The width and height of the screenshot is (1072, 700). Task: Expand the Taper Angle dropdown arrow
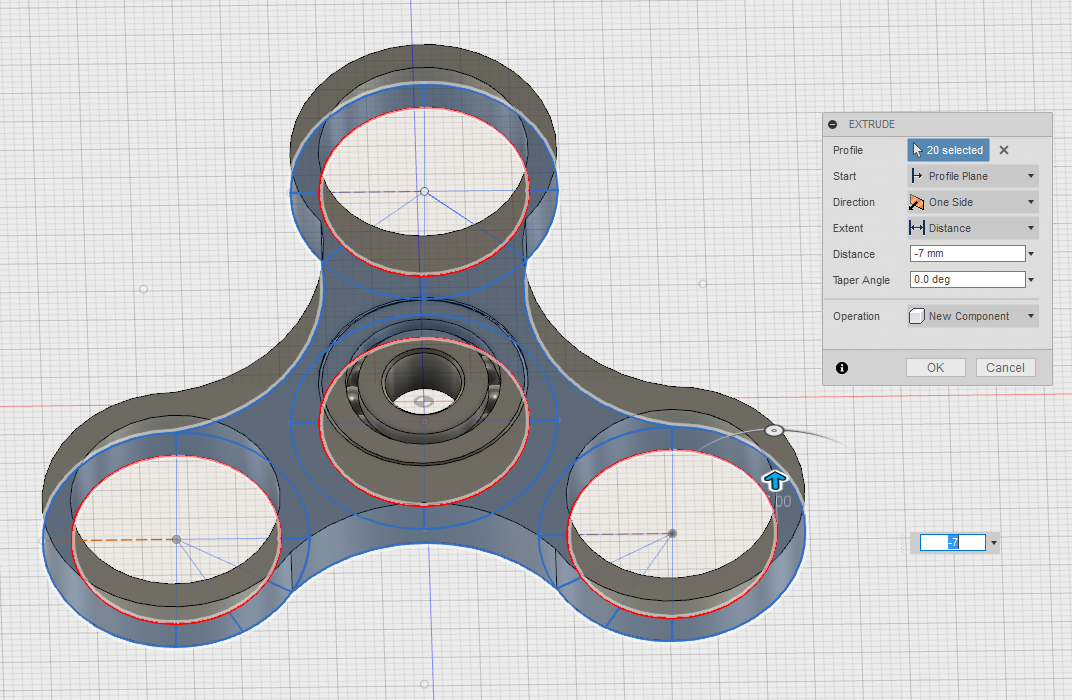[x=1029, y=280]
